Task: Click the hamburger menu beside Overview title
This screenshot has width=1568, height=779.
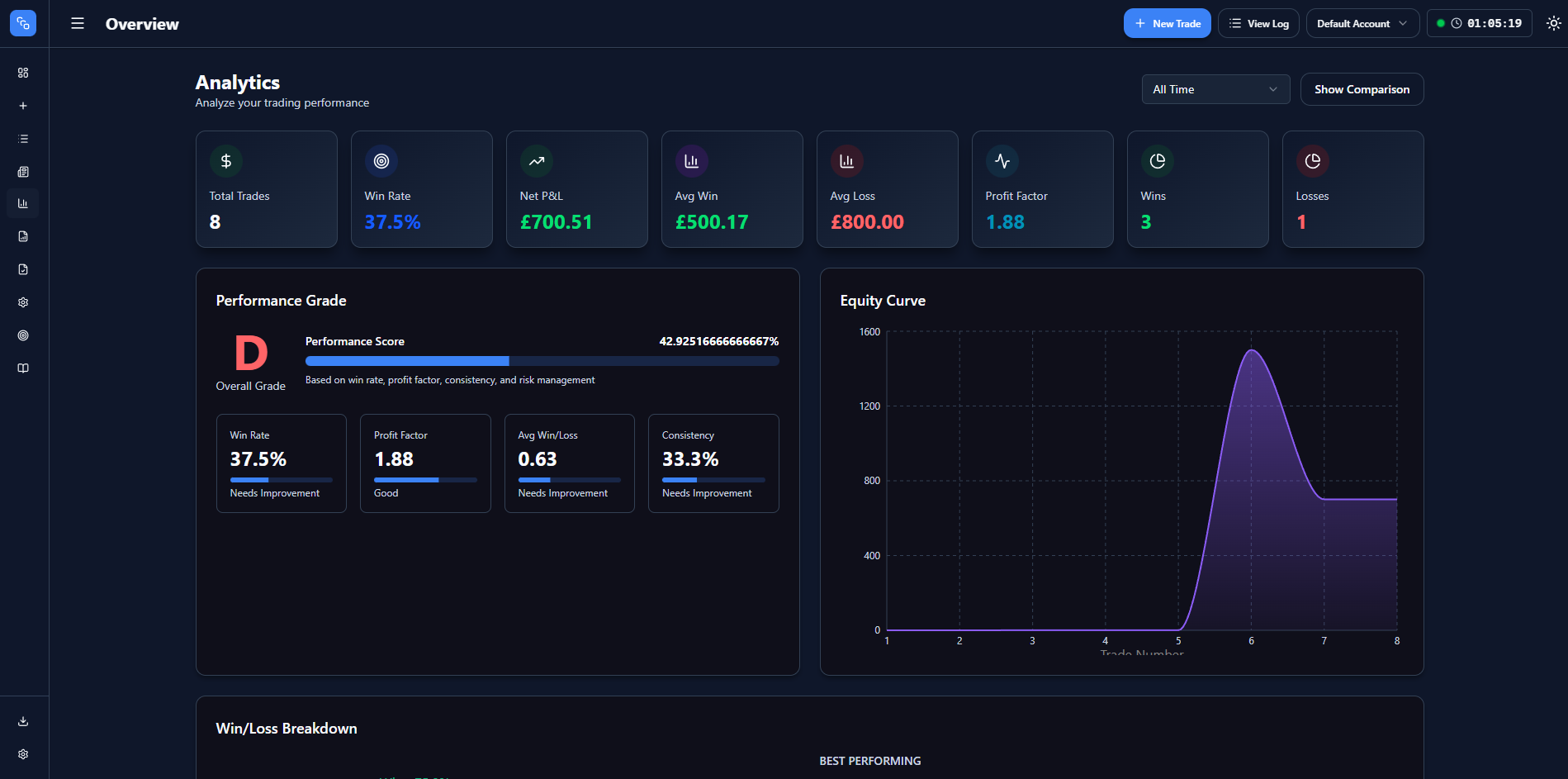Action: 77,23
